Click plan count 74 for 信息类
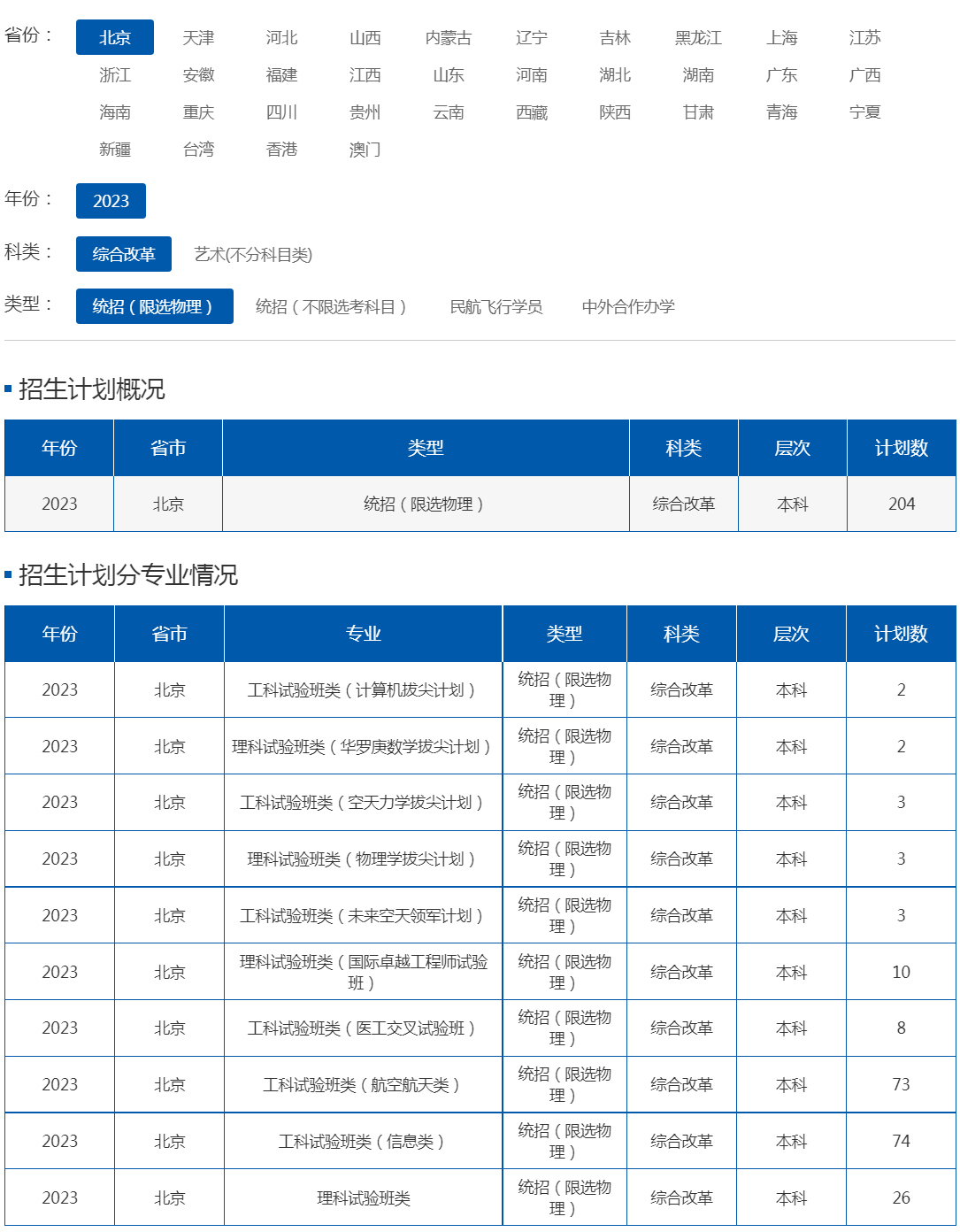The width and height of the screenshot is (960, 1232). click(x=901, y=1141)
